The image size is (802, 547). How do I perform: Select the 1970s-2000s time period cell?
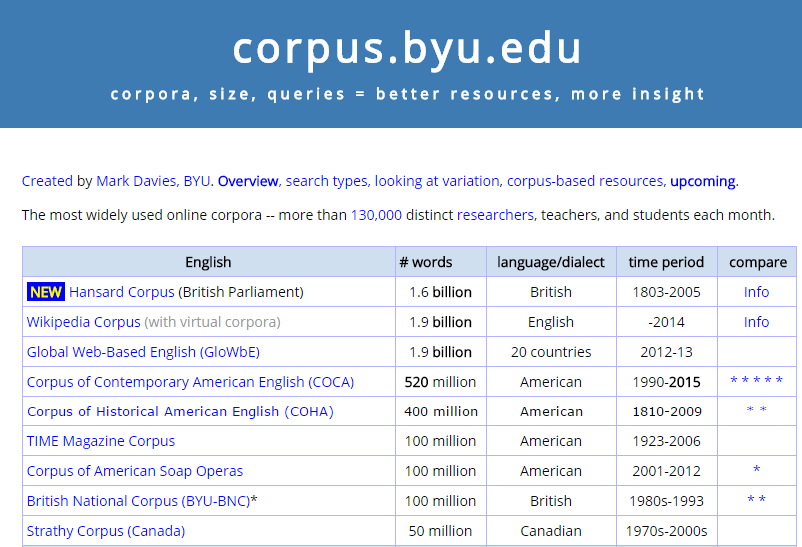(666, 531)
